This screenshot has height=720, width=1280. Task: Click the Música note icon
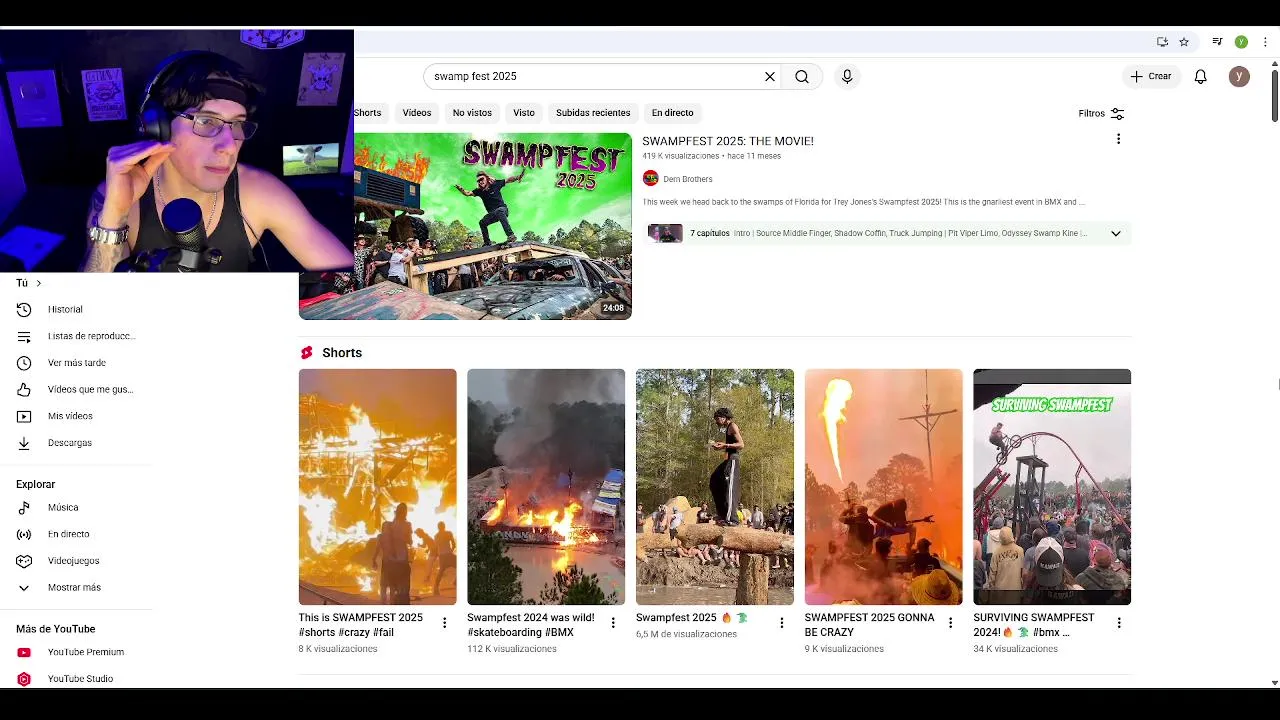click(x=24, y=508)
